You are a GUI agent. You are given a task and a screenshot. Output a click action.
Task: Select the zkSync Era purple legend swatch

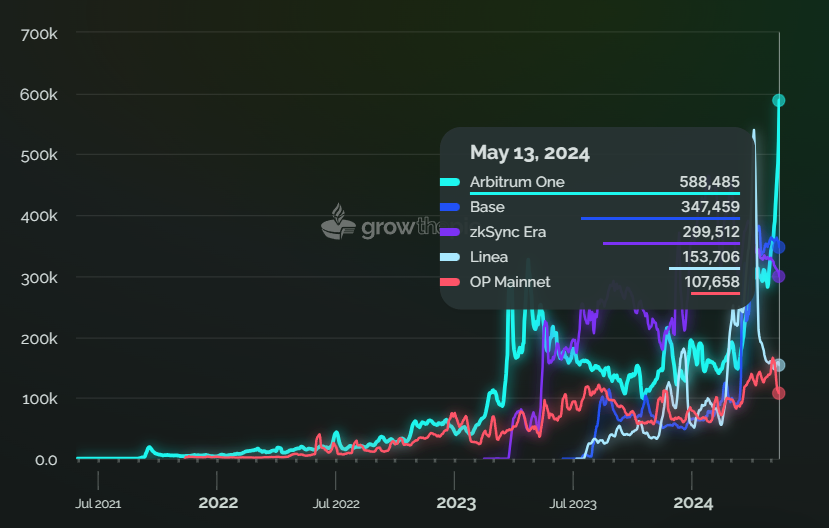pyautogui.click(x=450, y=231)
